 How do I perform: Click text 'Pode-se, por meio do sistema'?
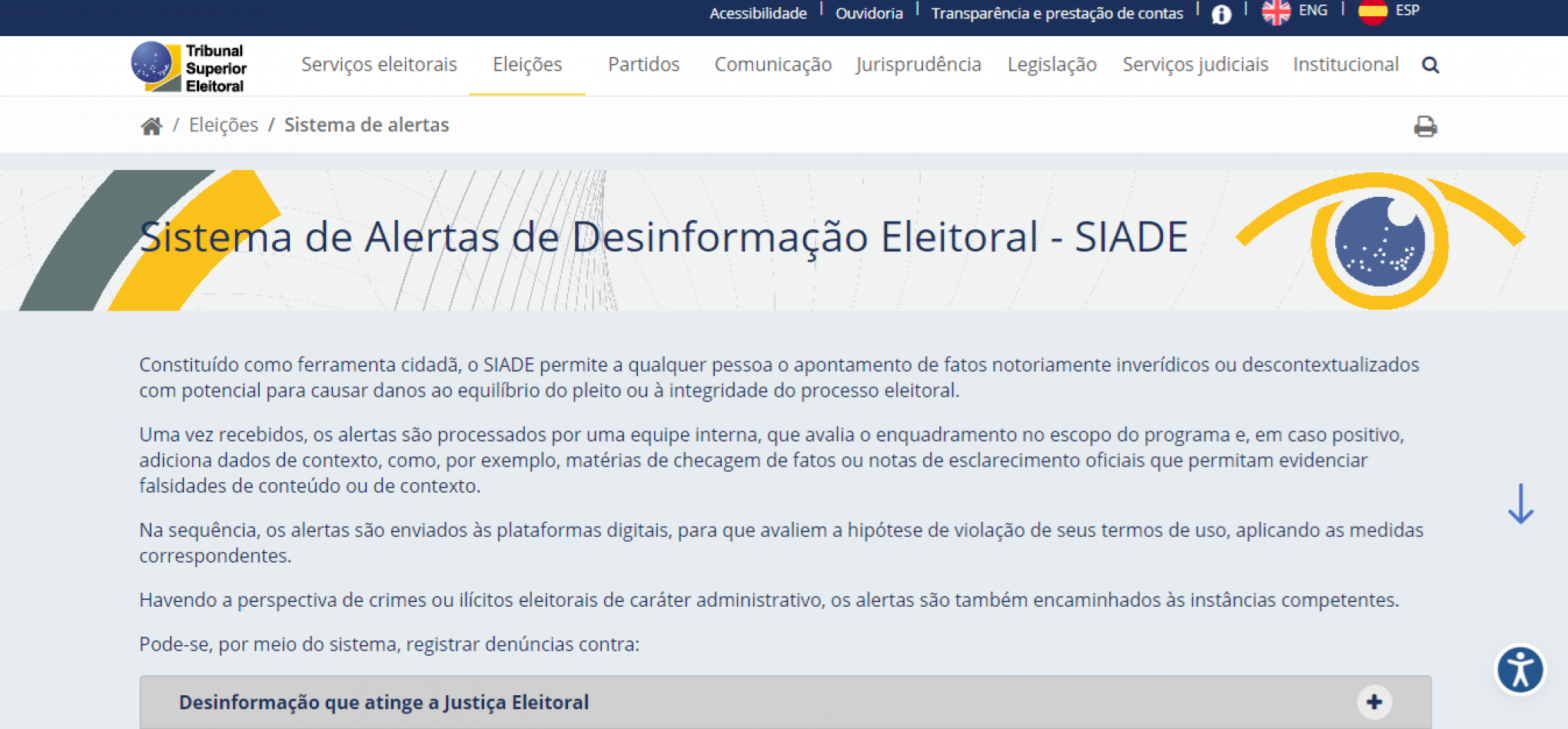[x=389, y=644]
